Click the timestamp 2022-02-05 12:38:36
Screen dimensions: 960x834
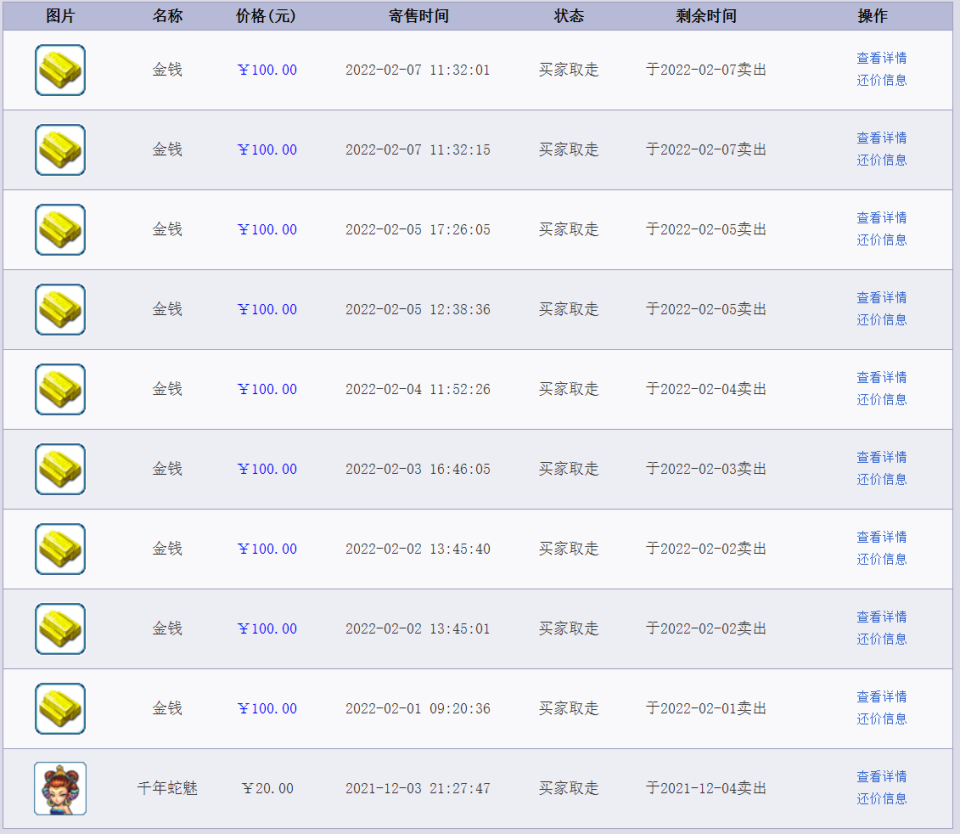coord(418,309)
